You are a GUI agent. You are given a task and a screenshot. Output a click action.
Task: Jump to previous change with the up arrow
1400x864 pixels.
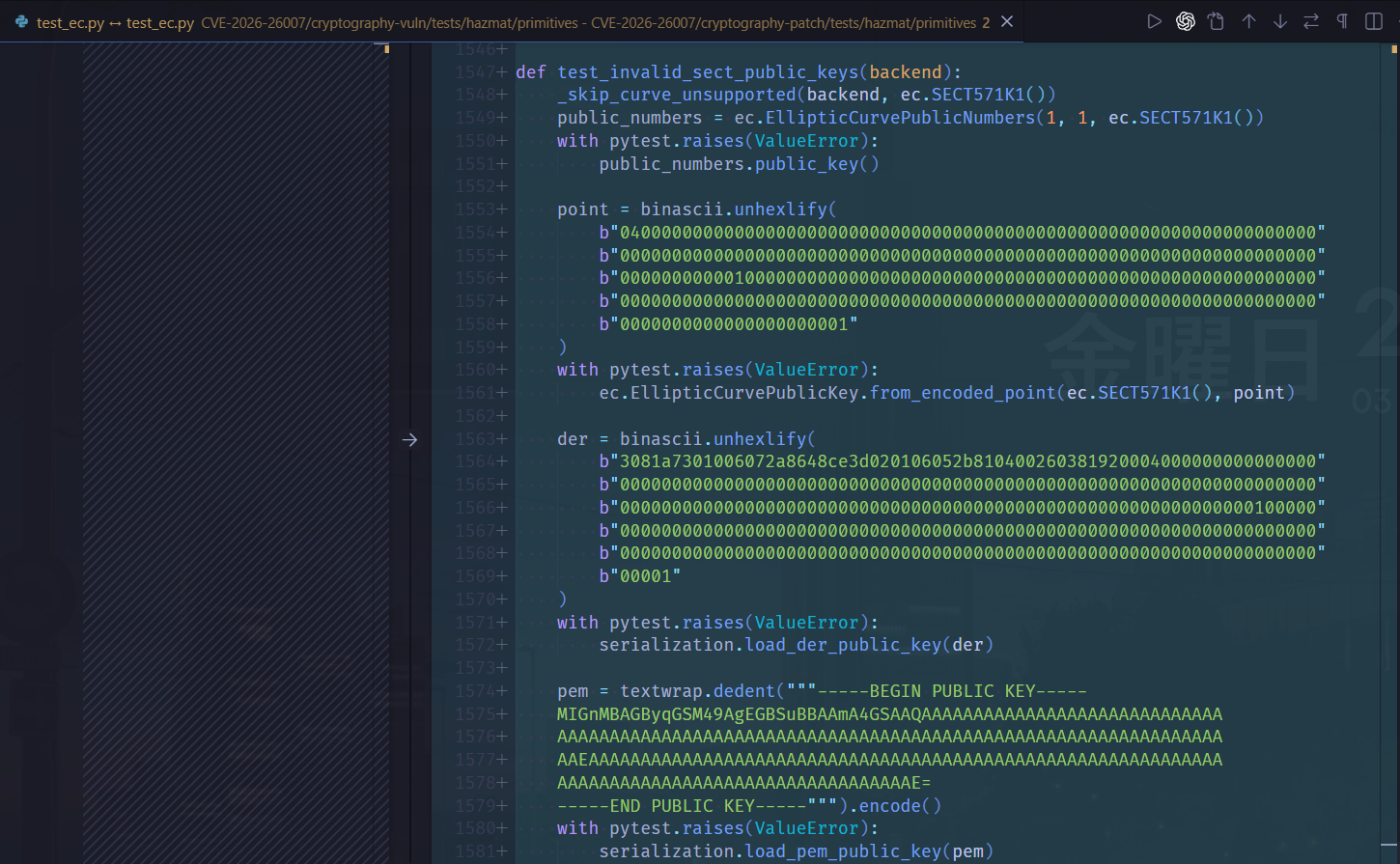tap(1248, 20)
